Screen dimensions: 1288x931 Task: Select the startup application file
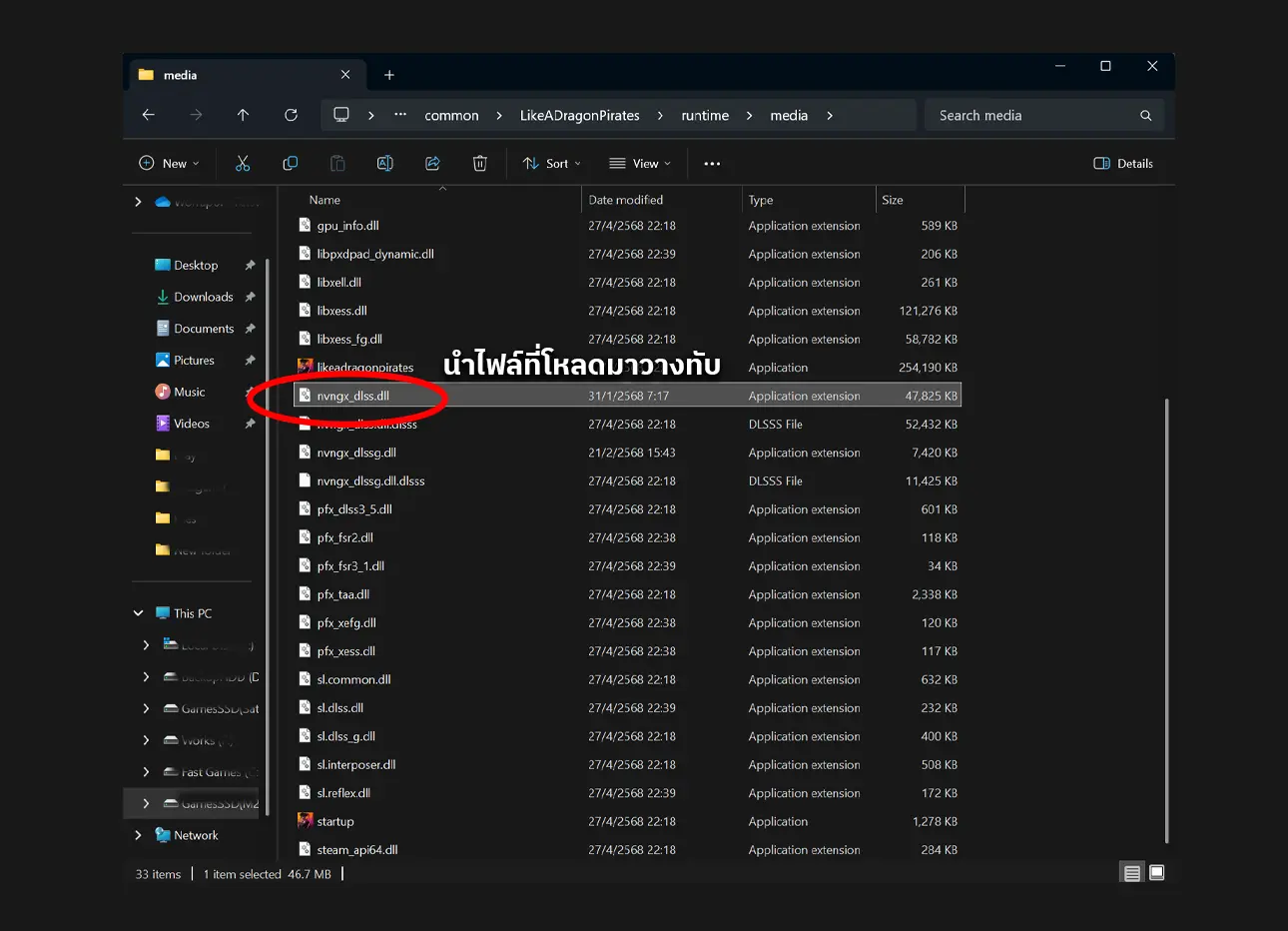point(334,821)
